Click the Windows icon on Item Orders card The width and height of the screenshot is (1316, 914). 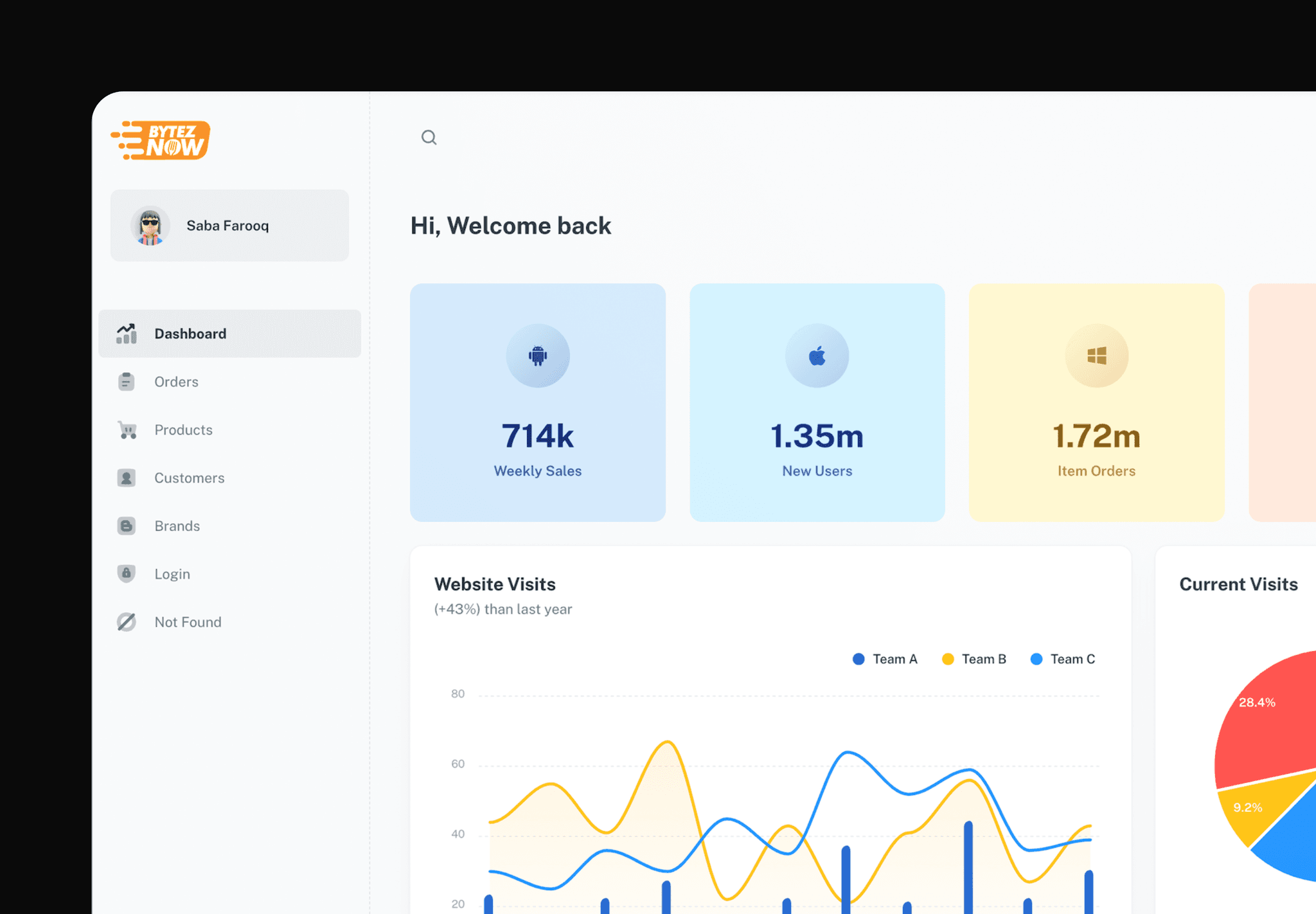[x=1096, y=355]
